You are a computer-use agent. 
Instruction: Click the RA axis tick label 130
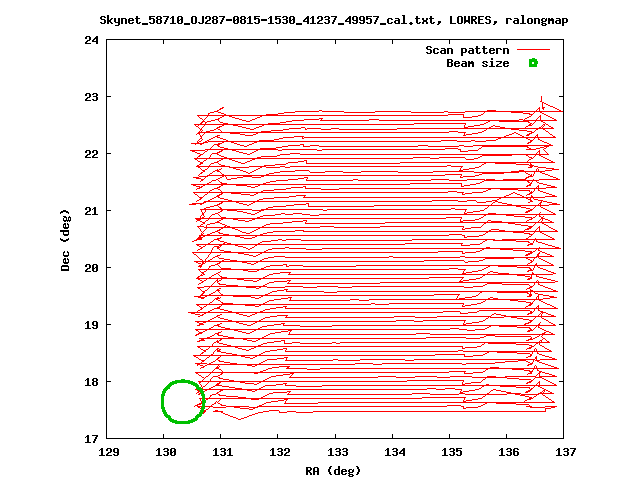pos(166,452)
